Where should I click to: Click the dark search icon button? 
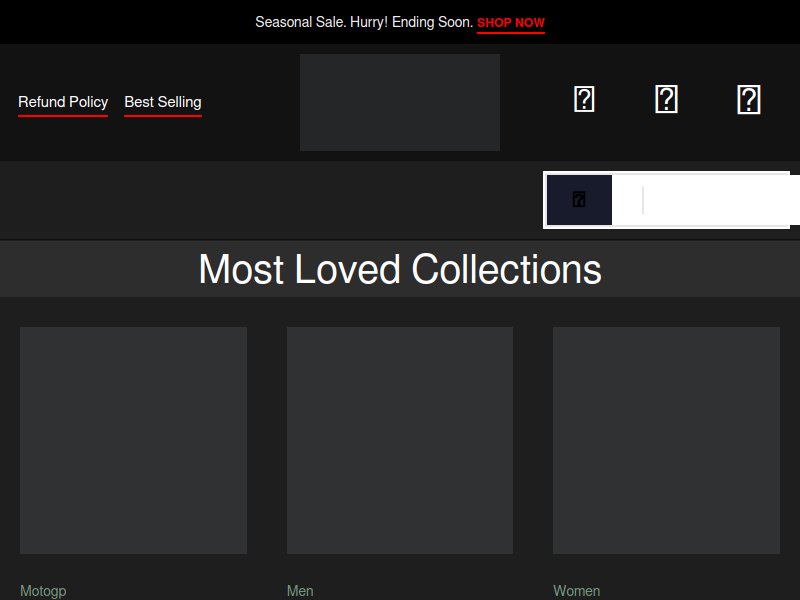click(x=579, y=200)
